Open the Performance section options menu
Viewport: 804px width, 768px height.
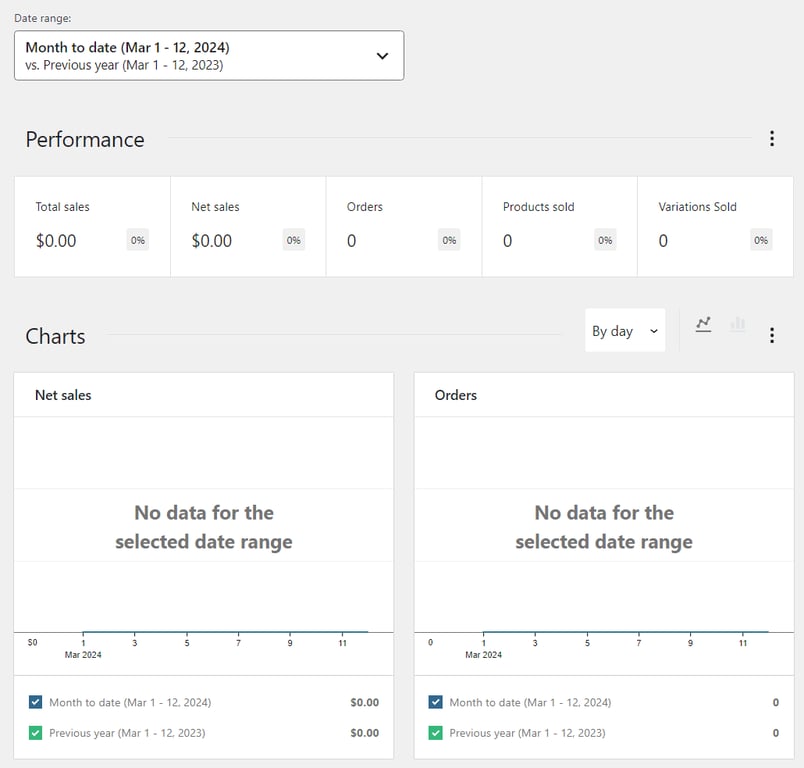click(x=772, y=139)
